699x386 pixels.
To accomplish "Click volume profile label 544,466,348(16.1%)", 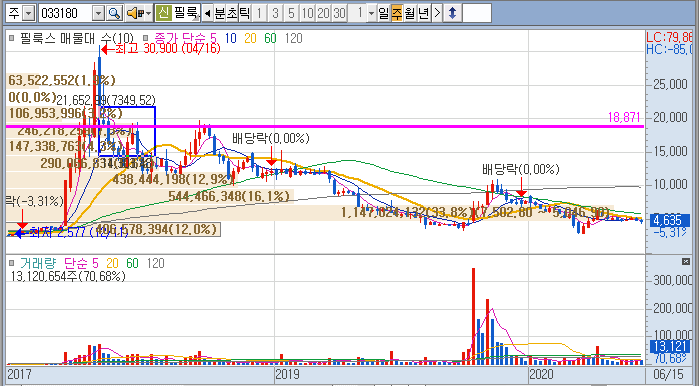I will [229, 196].
